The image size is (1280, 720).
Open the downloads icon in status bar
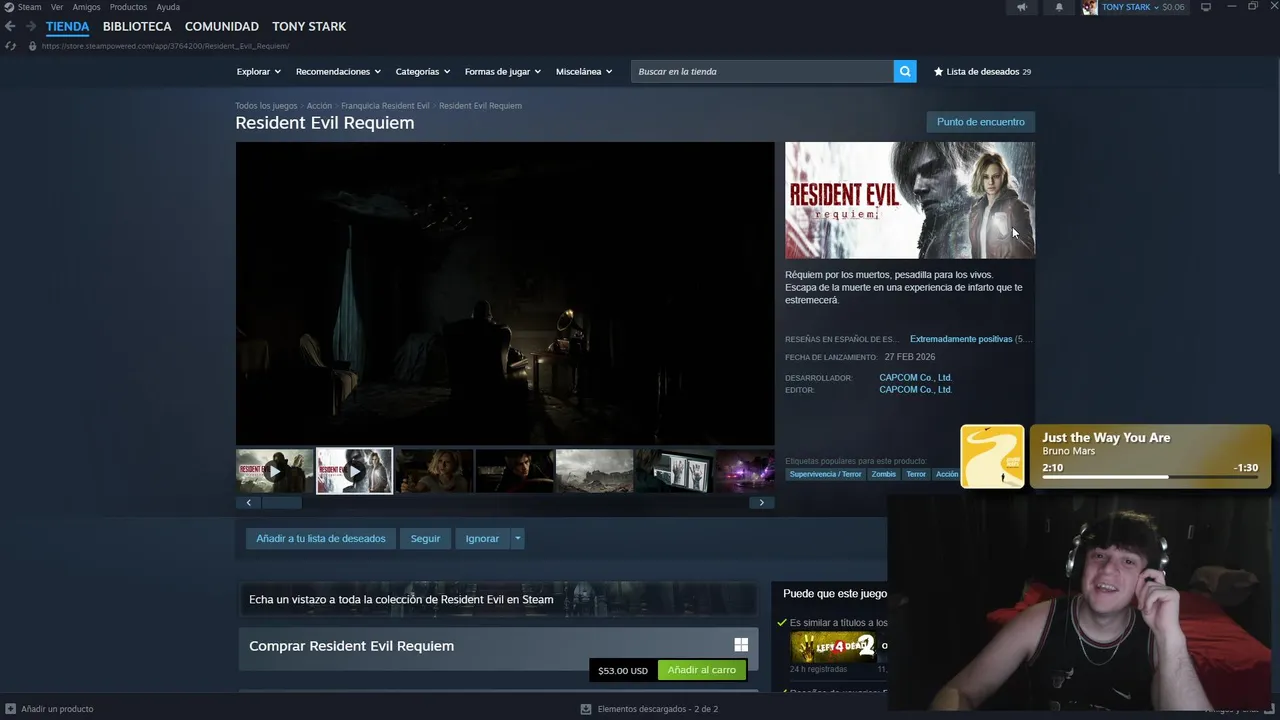click(x=586, y=709)
